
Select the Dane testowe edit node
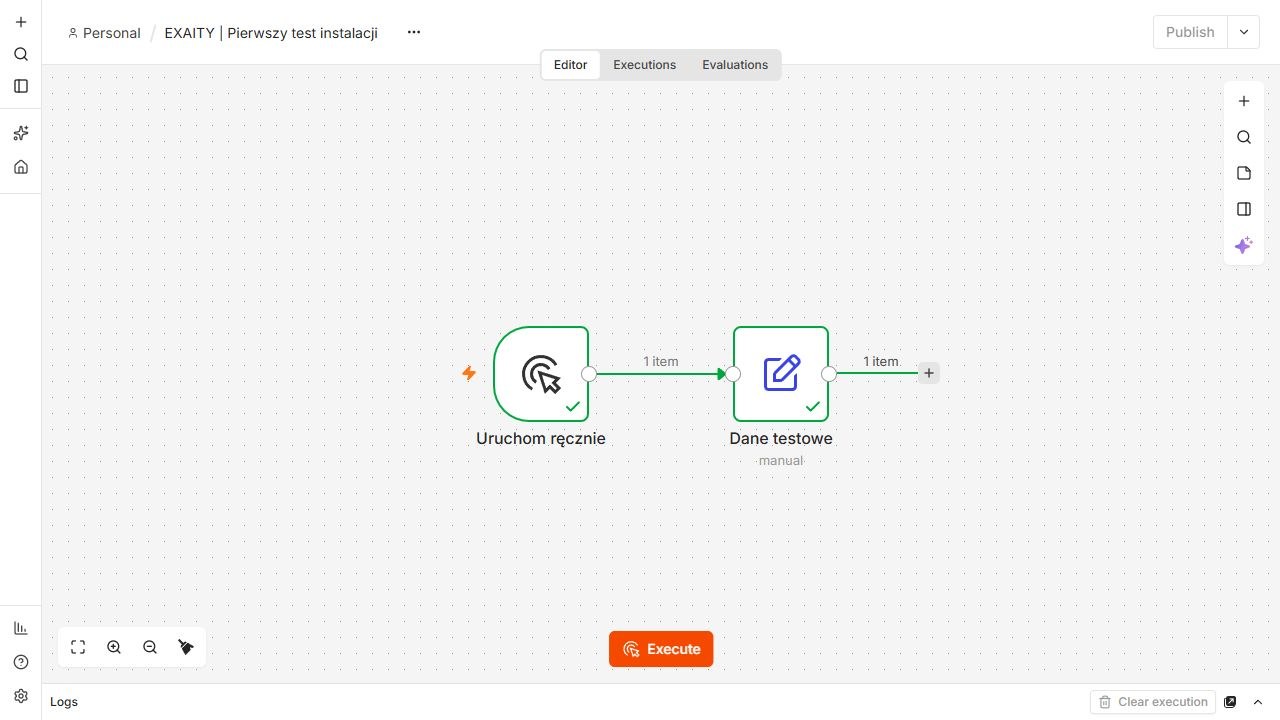(781, 374)
